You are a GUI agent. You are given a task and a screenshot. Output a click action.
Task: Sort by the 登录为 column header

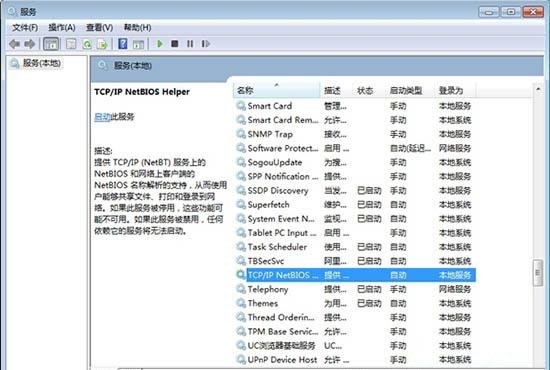(x=455, y=90)
